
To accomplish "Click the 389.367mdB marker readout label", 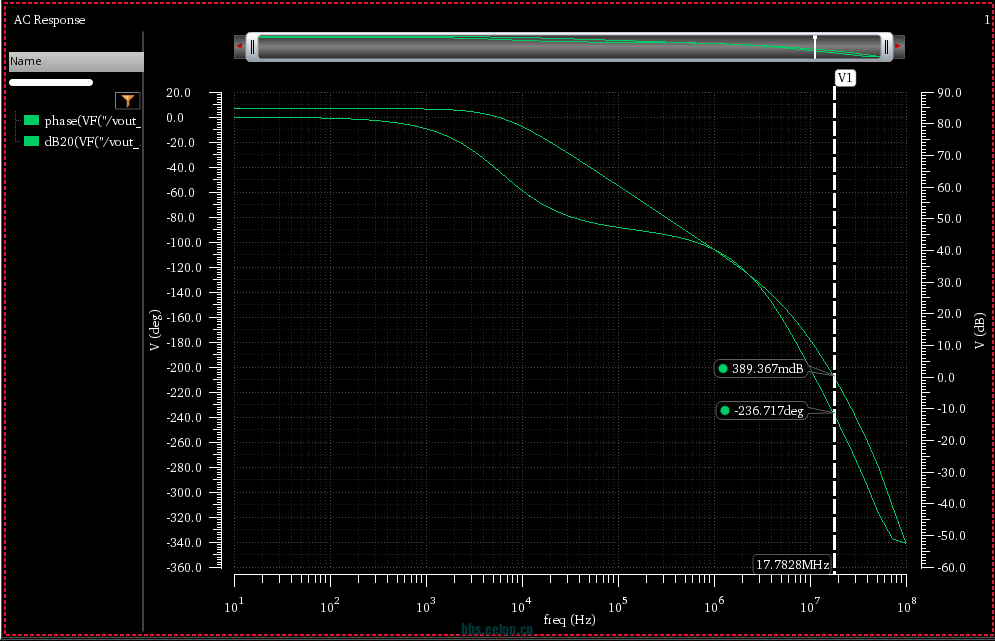I will [761, 369].
